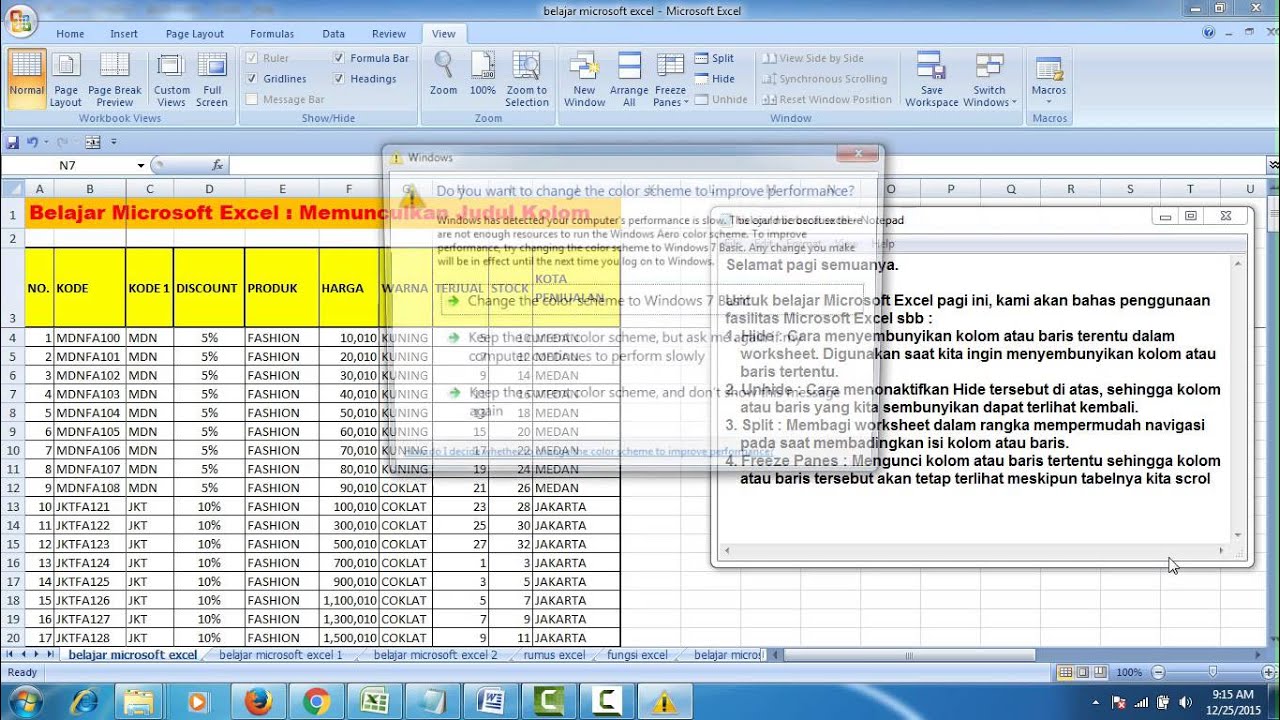This screenshot has height=720, width=1280.
Task: Open the Insert ribbon tab
Action: 124,33
